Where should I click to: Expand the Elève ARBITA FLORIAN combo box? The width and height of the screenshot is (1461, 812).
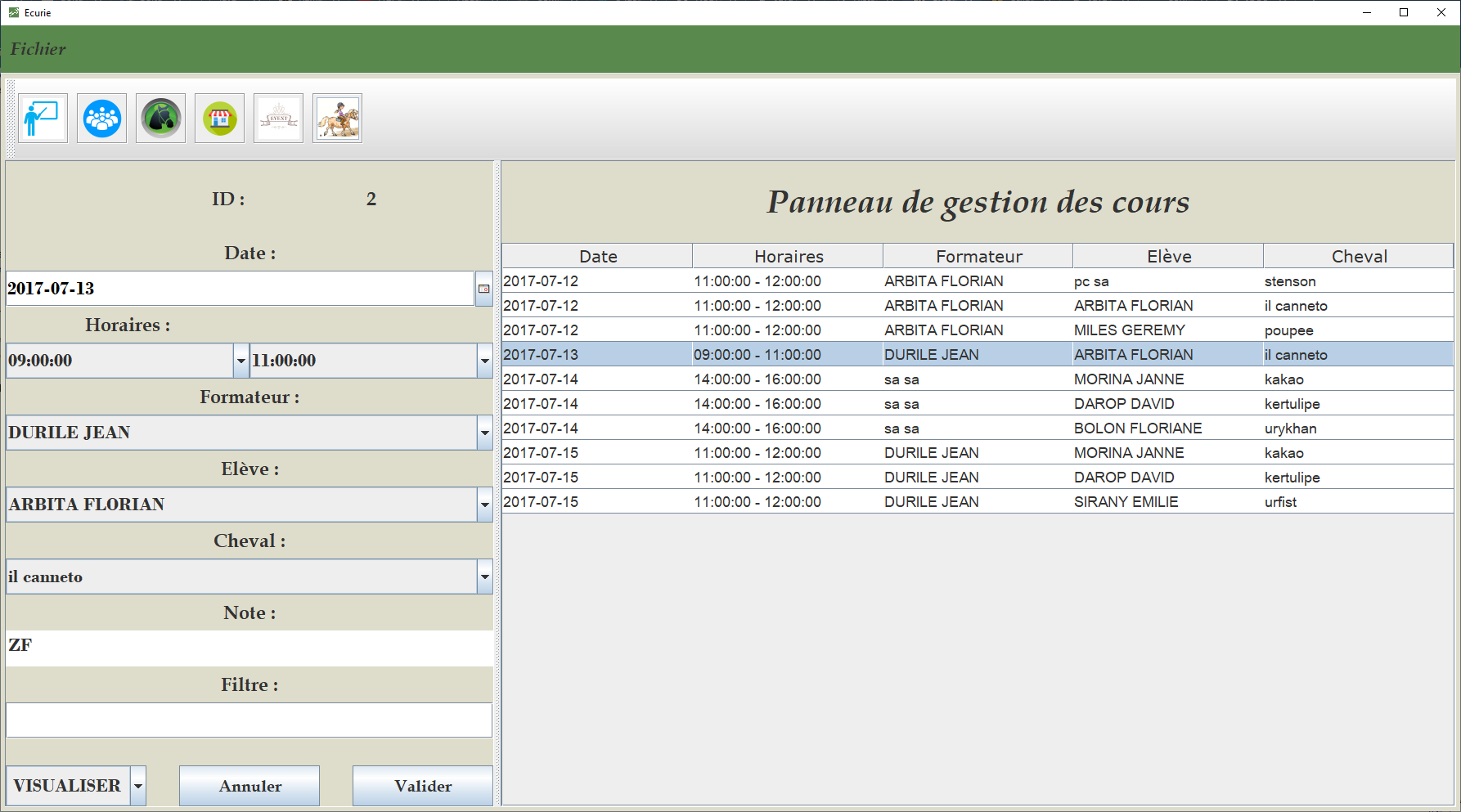click(484, 505)
